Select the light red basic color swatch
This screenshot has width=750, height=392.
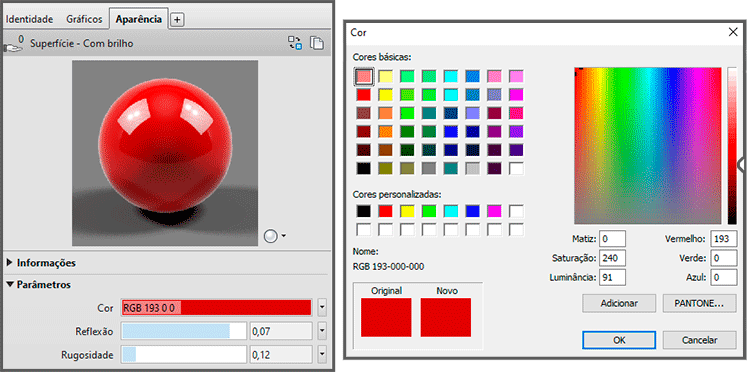(364, 76)
